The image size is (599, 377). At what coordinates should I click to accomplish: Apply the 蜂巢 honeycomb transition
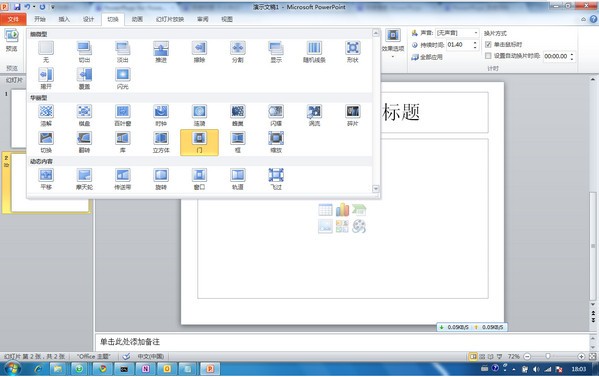pos(238,115)
